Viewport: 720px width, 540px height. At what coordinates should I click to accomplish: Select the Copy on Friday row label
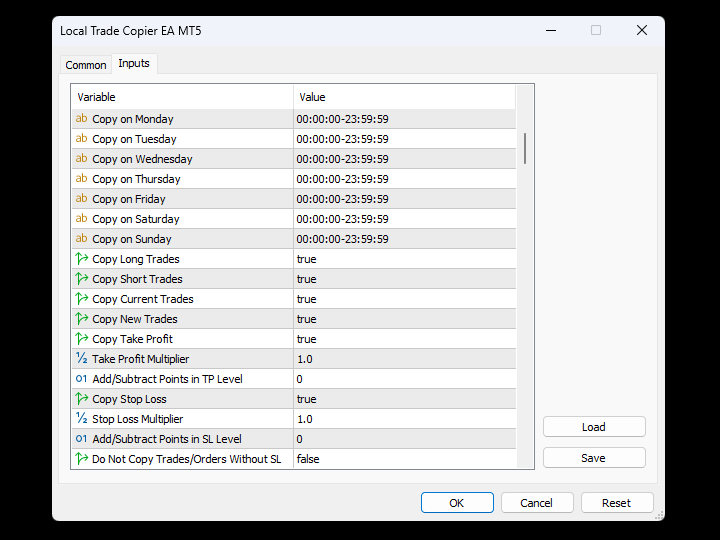(129, 199)
